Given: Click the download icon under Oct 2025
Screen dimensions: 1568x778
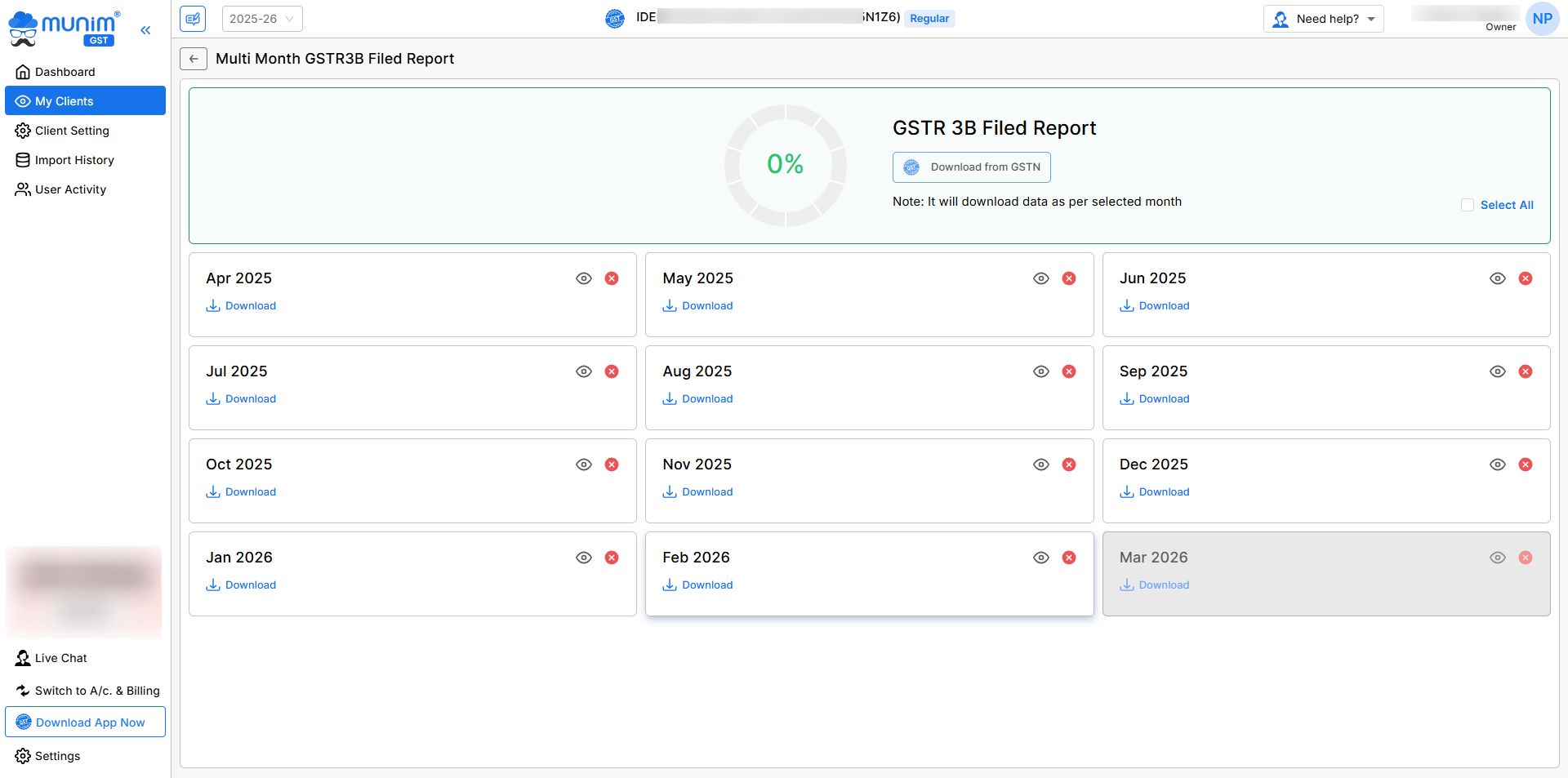Looking at the screenshot, I should [213, 491].
